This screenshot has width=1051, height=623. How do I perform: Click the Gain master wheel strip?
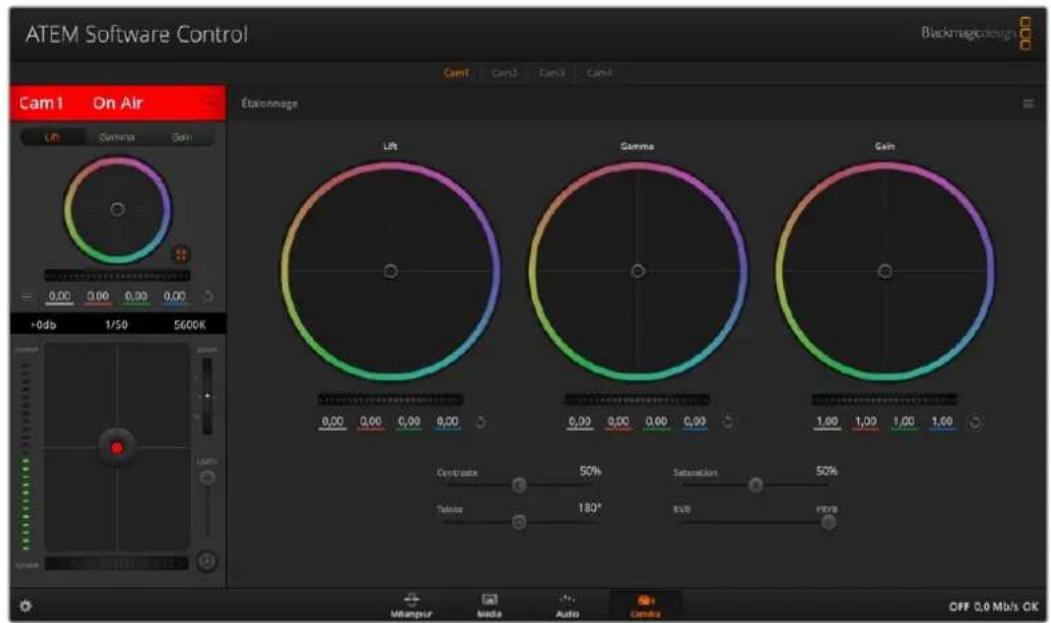885,400
